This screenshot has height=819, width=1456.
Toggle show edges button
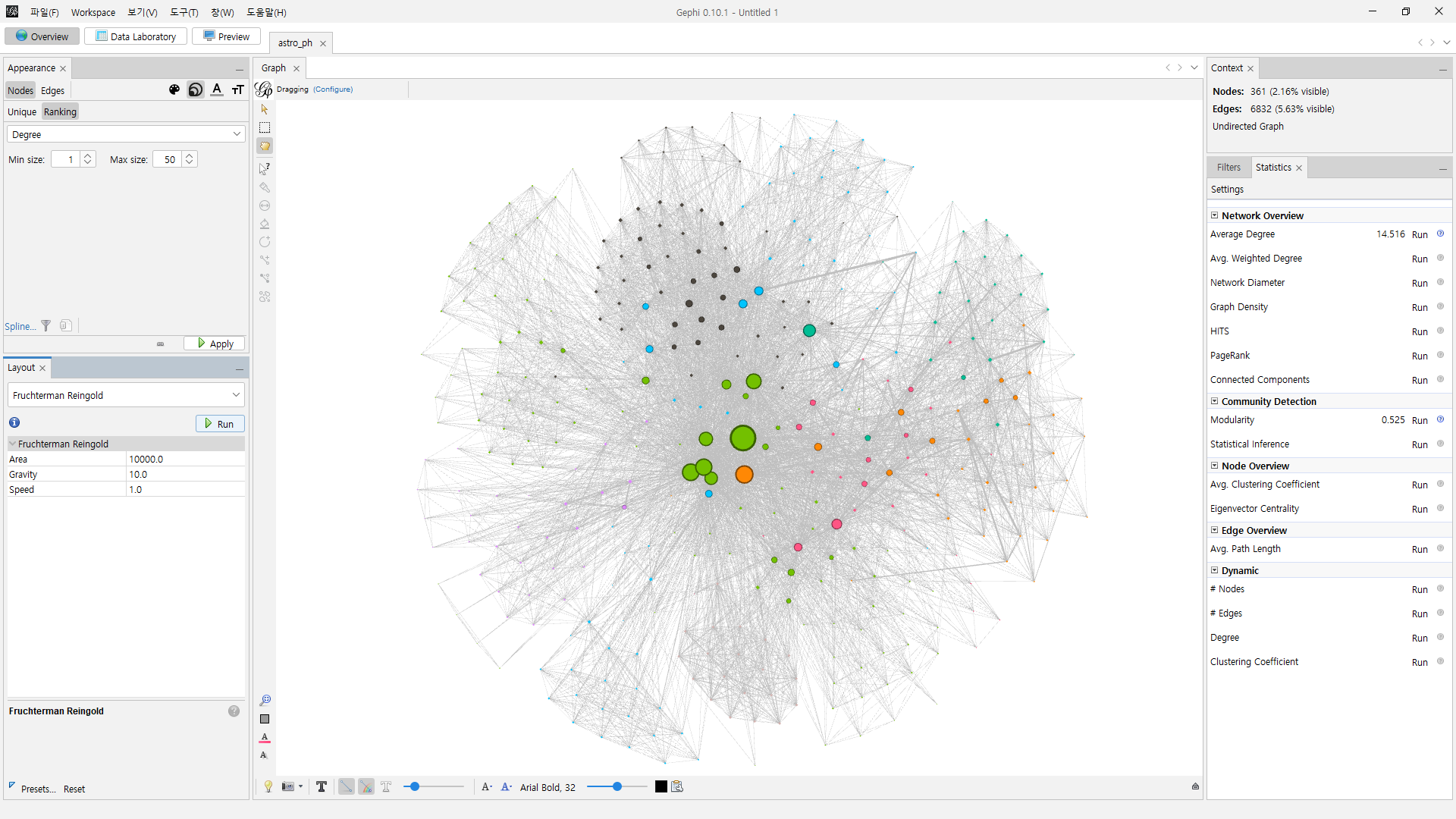click(346, 787)
